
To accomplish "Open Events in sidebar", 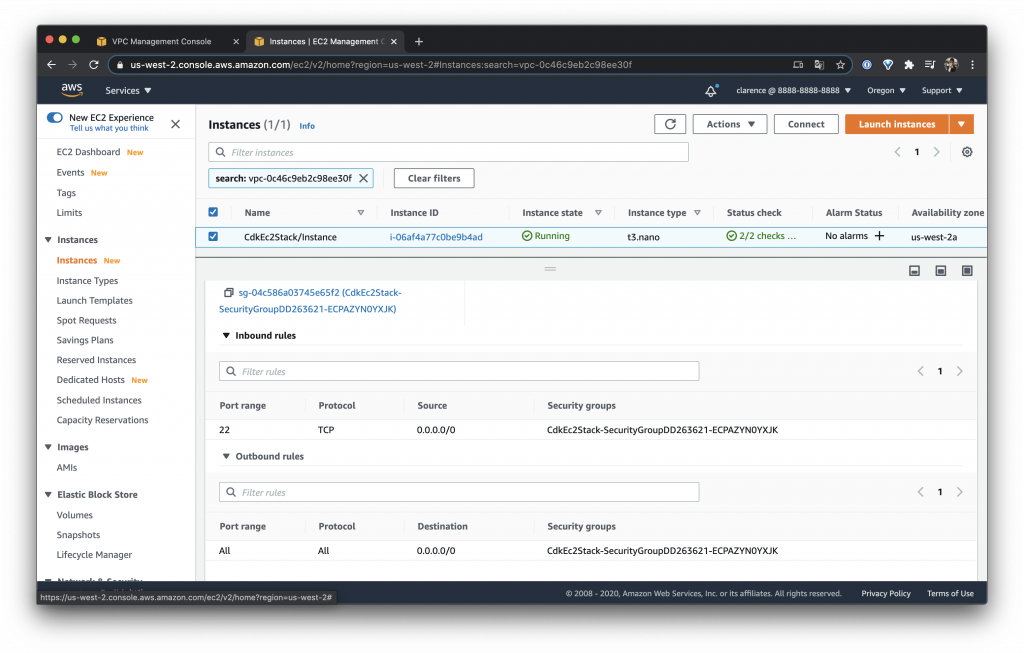I will (x=70, y=172).
